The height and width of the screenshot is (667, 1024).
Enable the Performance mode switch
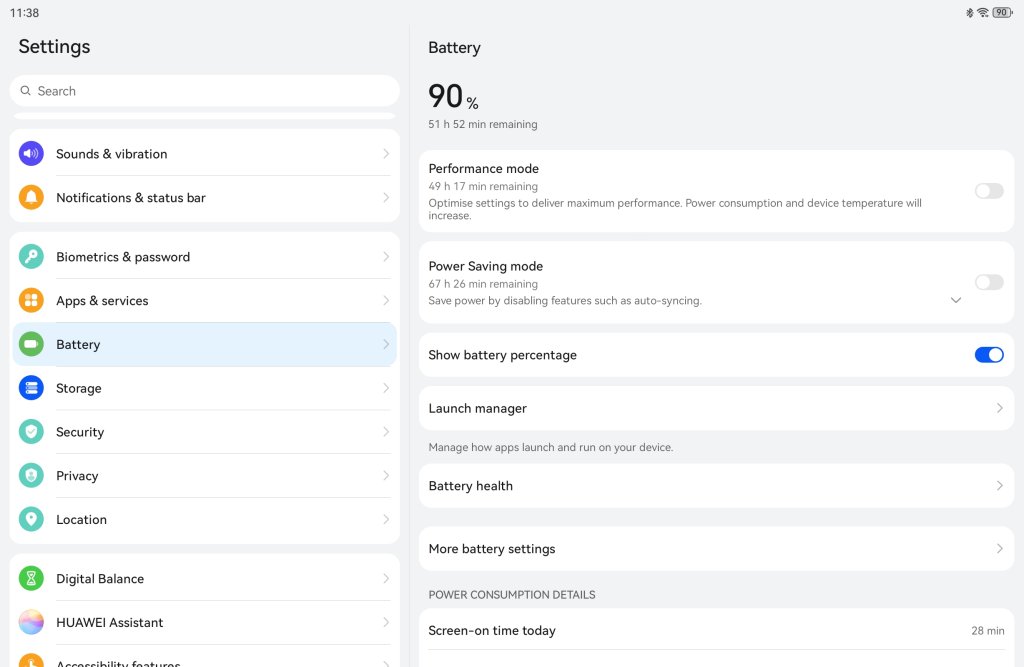(x=988, y=191)
